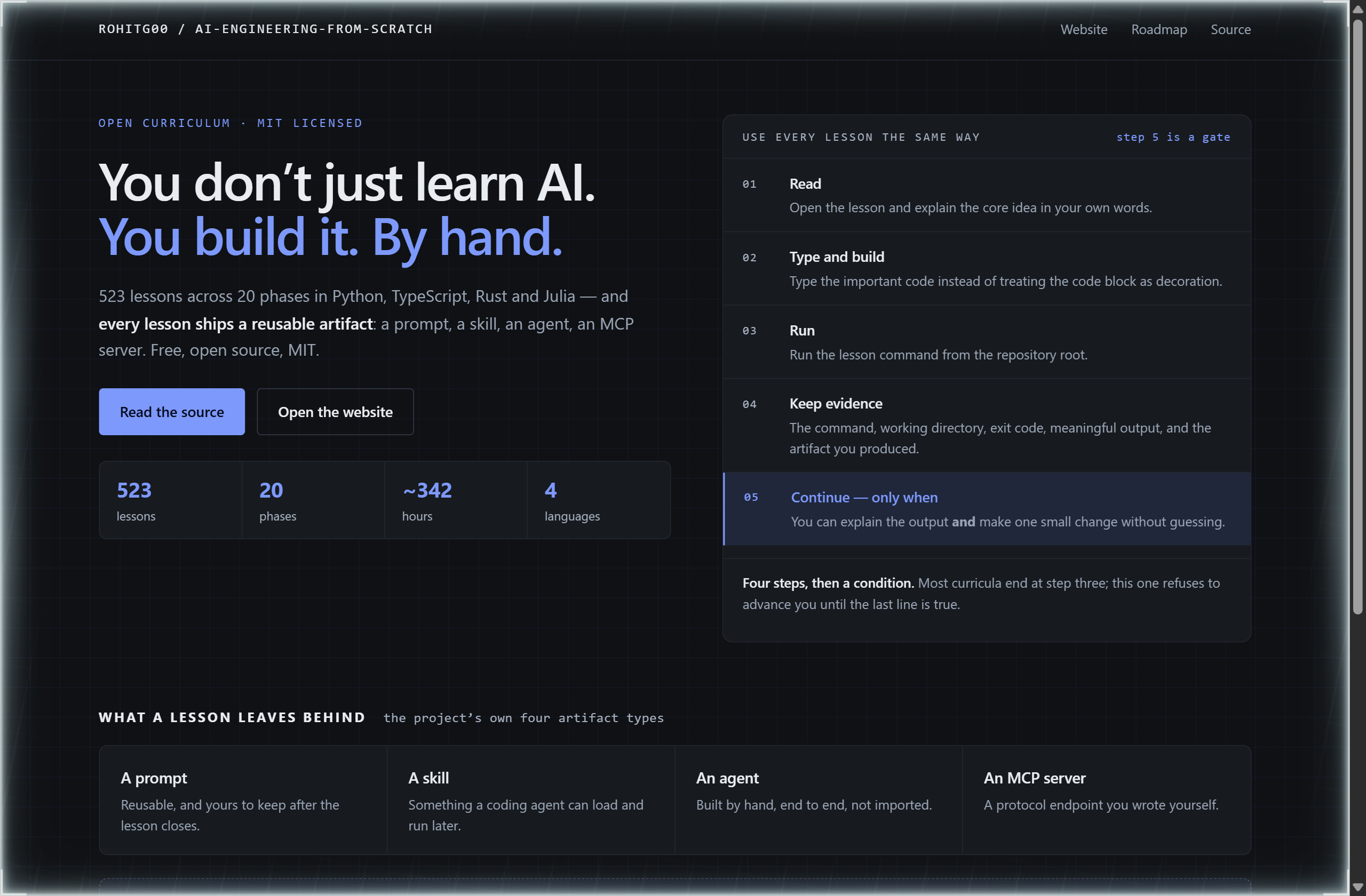This screenshot has height=896, width=1366.
Task: Select the ~342 hours stat cell
Action: 456,500
